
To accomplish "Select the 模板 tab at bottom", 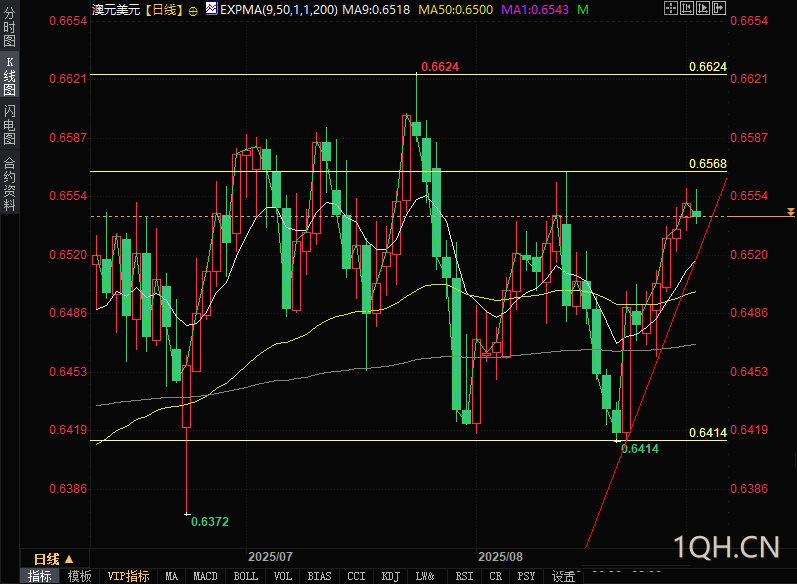I will coord(80,576).
